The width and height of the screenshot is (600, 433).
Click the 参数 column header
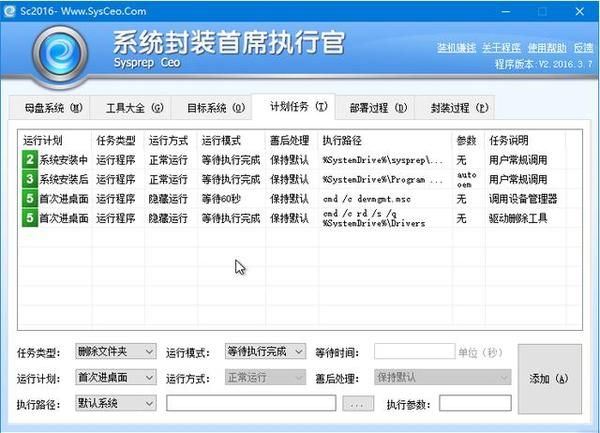(466, 140)
